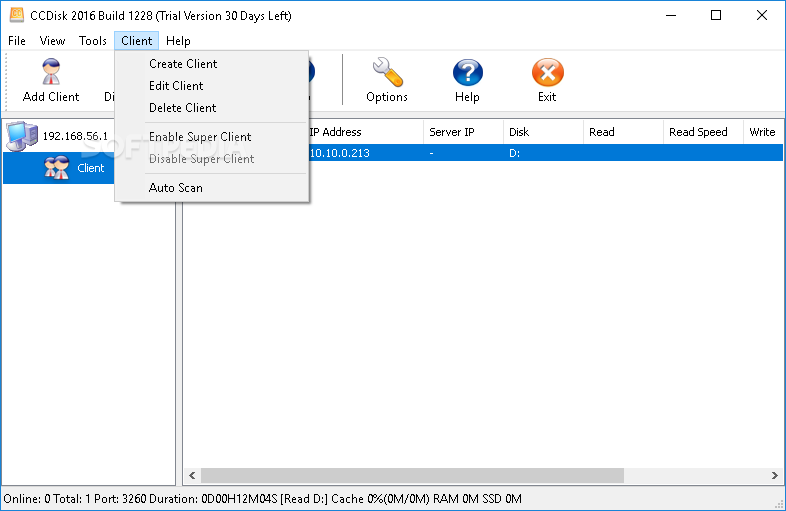This screenshot has width=786, height=511.
Task: Choose Edit Client from the menu
Action: 211,86
